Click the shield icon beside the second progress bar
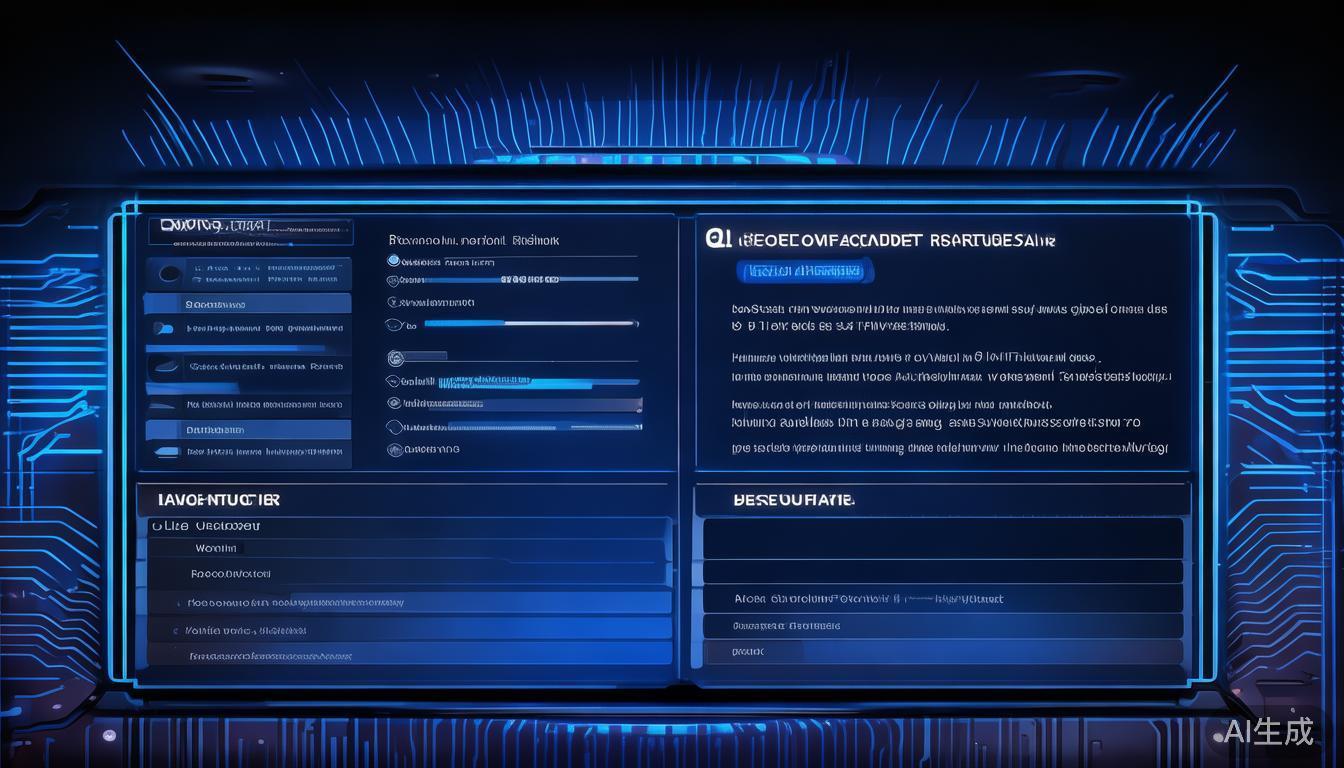The height and width of the screenshot is (768, 1344). [x=394, y=281]
